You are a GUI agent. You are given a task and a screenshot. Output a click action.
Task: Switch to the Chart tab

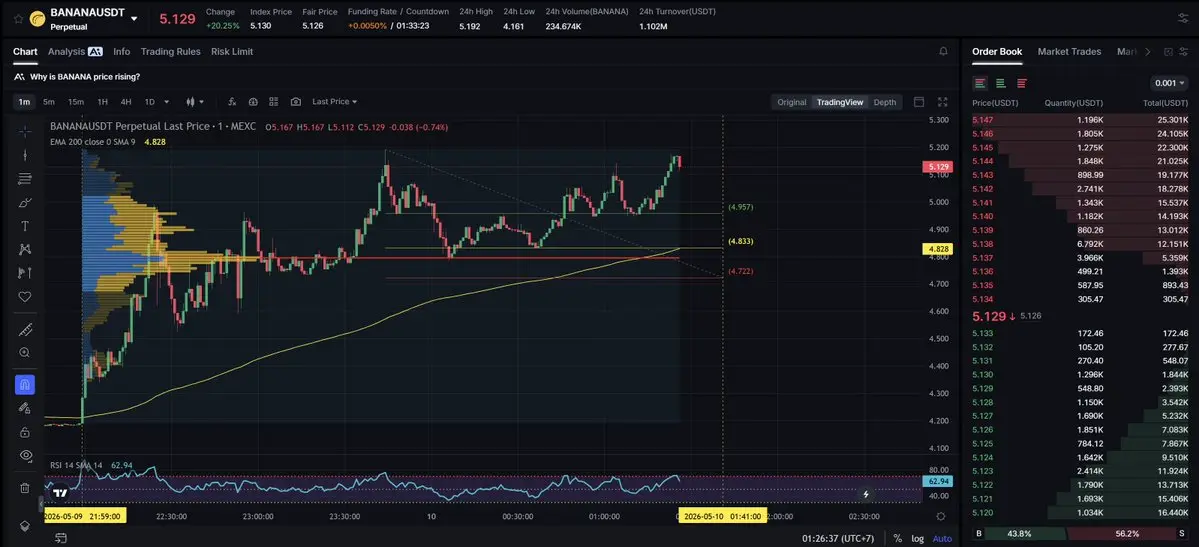coord(24,51)
